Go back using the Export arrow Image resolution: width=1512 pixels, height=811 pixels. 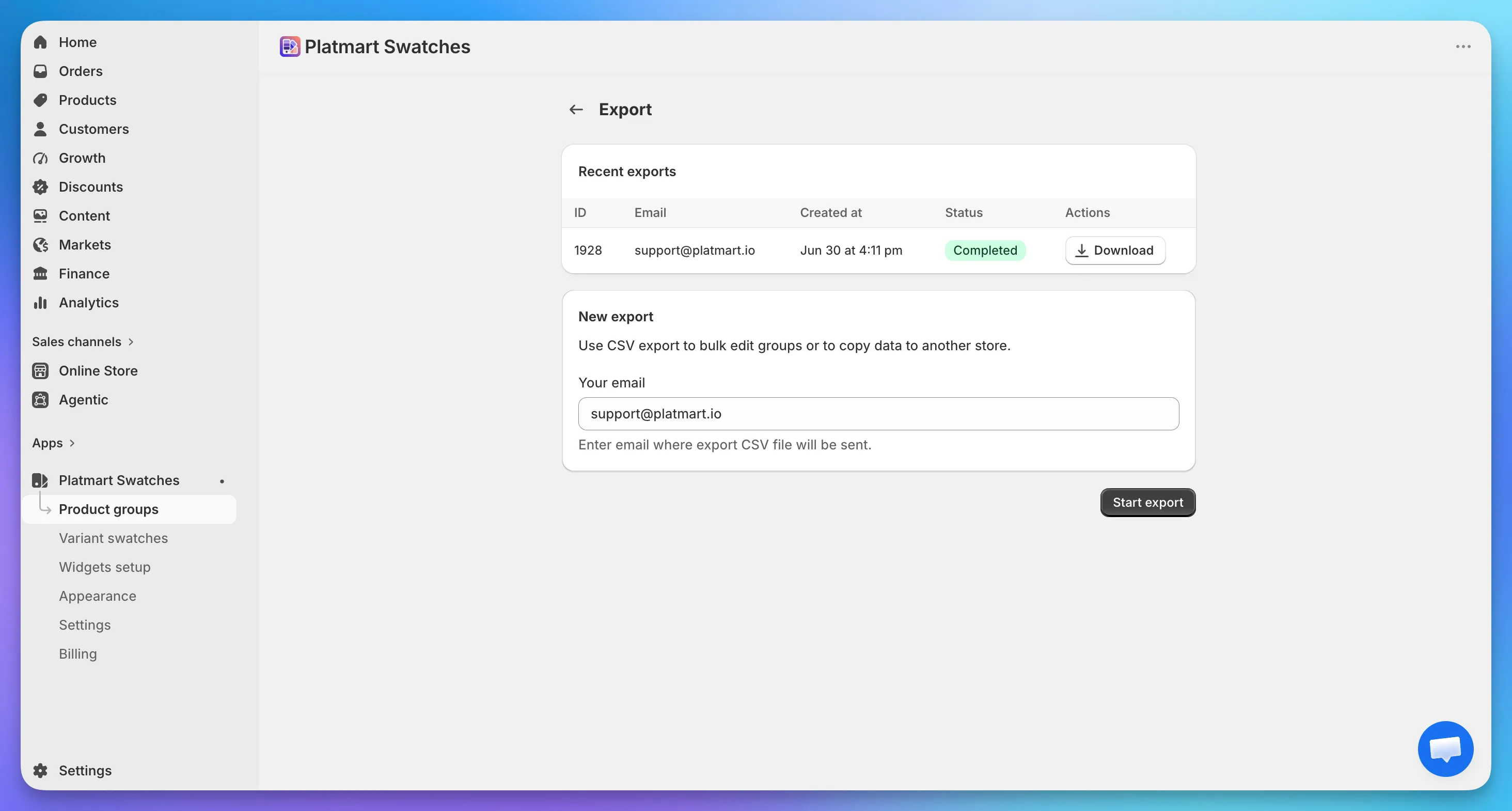576,109
